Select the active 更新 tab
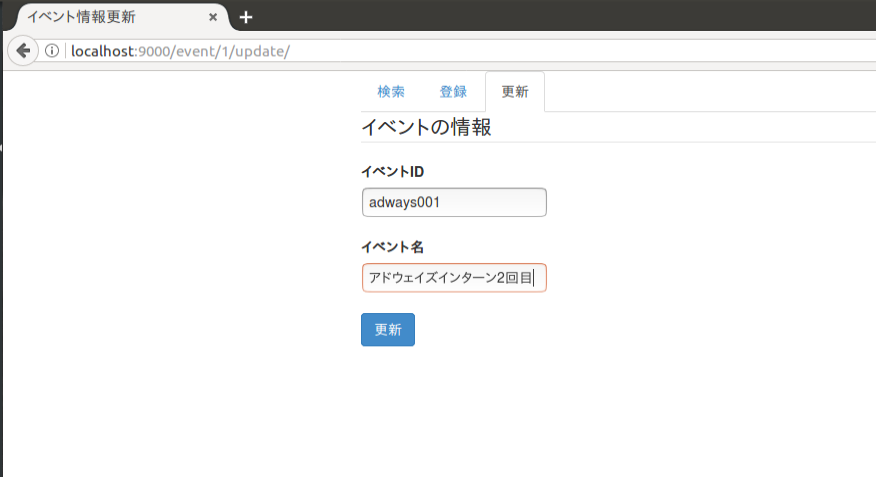876x477 pixels. pos(515,92)
